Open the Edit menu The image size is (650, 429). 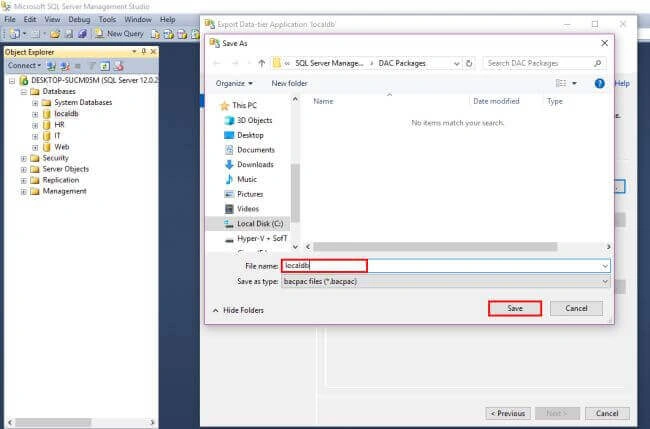pos(30,19)
